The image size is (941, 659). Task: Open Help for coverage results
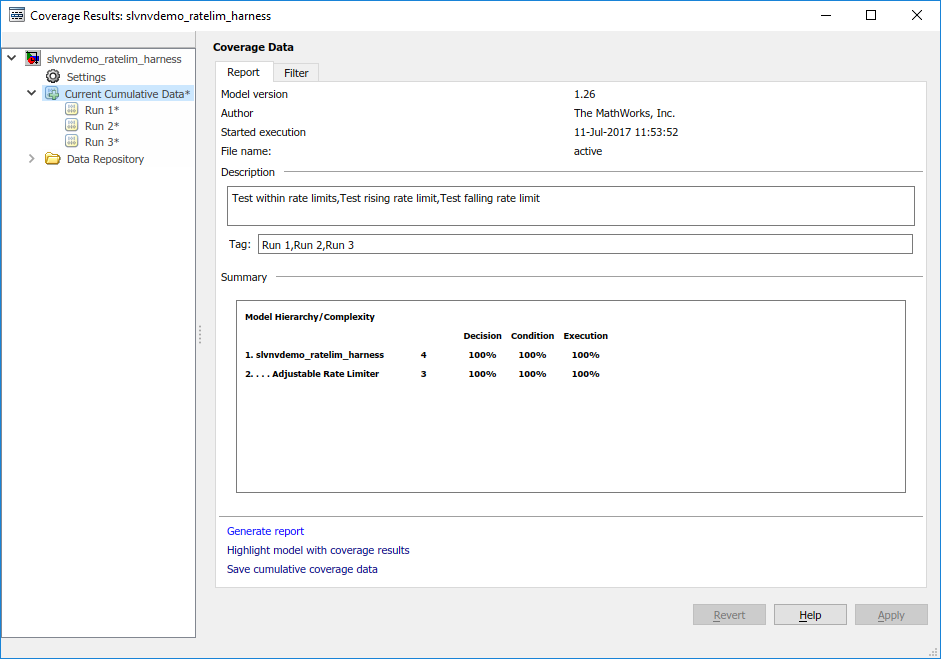coord(810,615)
